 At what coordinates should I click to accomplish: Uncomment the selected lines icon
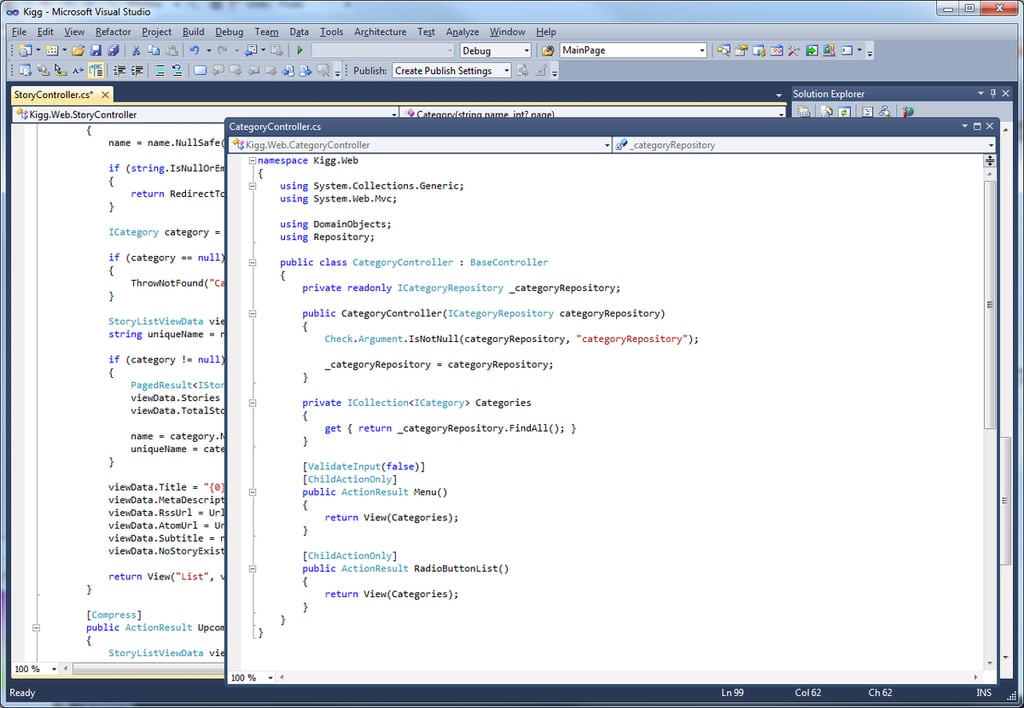click(x=177, y=71)
